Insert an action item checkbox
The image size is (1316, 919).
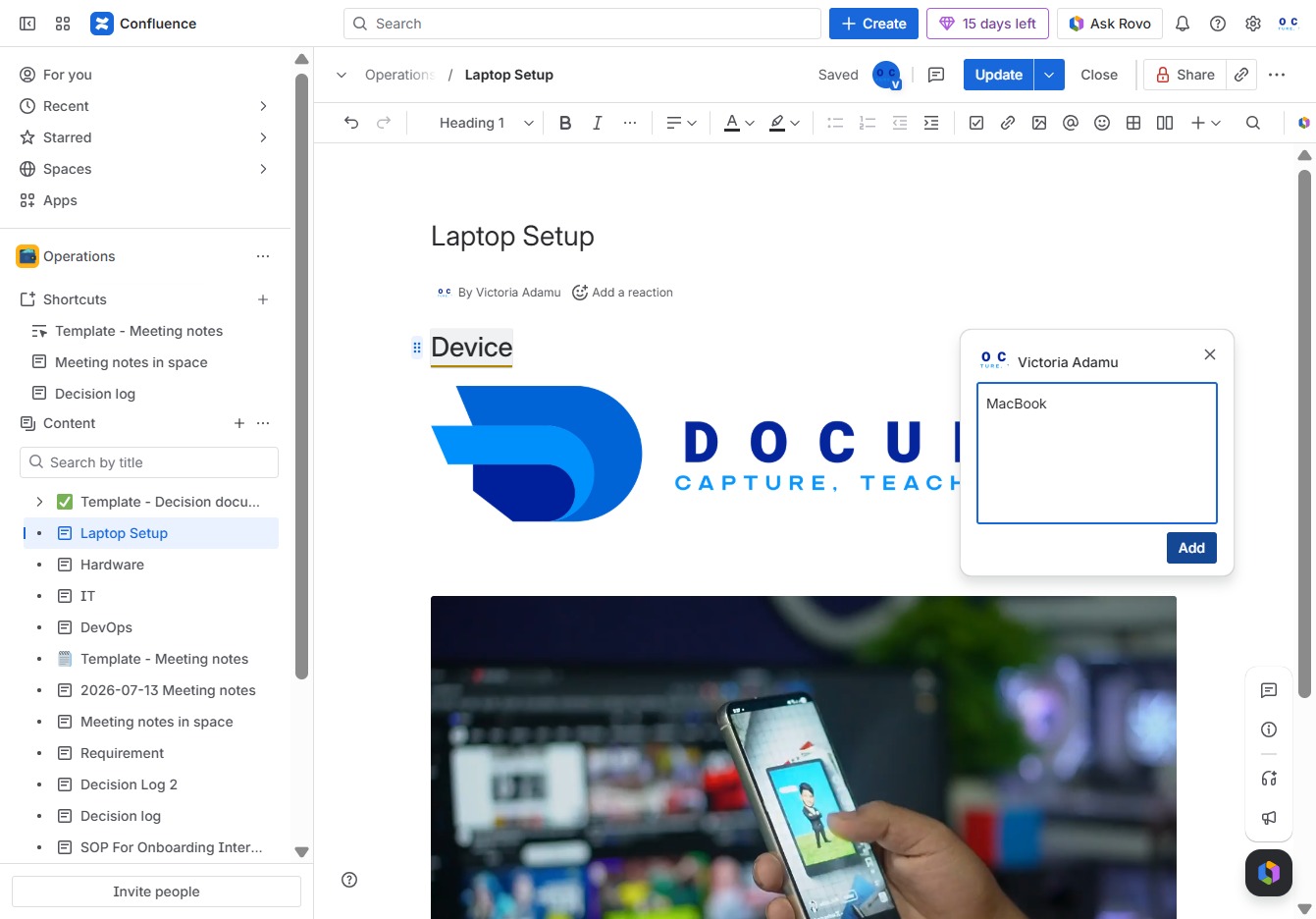(976, 123)
